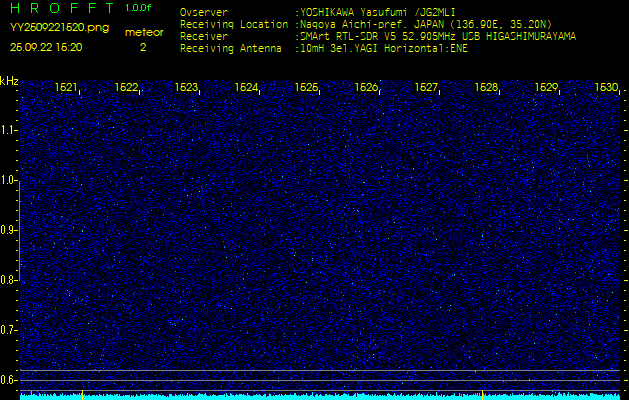
Task: Select the 0.8 frequency axis label
Action: coord(9,280)
